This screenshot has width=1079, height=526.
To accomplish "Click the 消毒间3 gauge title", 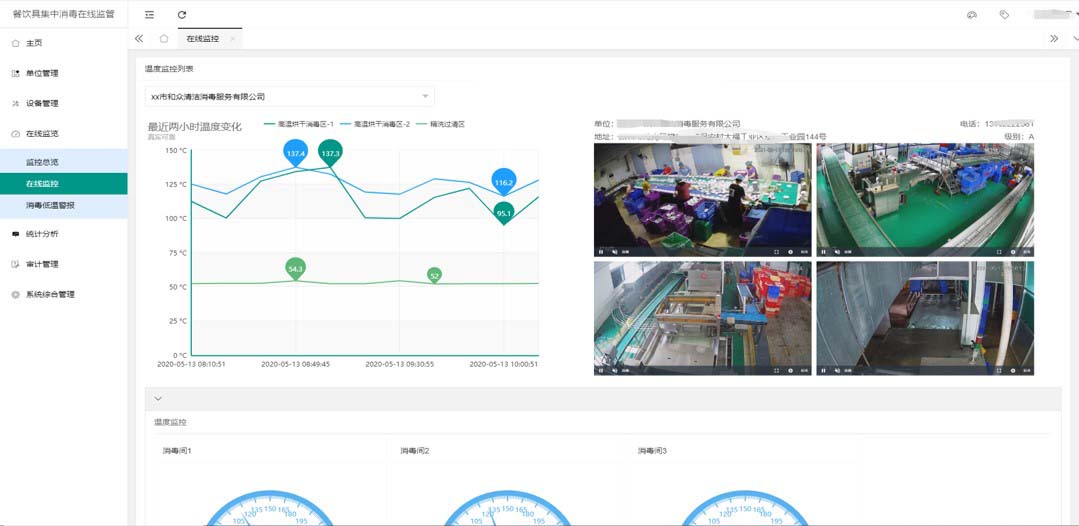I will [652, 451].
